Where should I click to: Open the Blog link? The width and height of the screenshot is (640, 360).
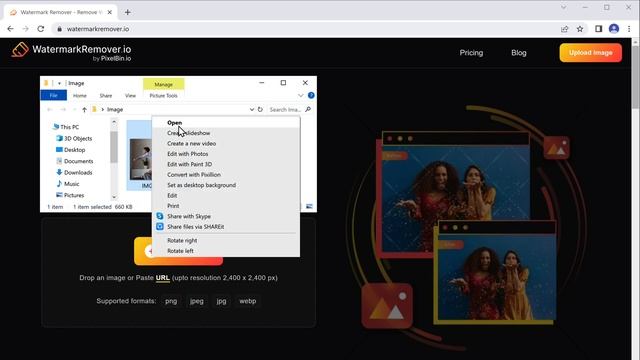[519, 53]
